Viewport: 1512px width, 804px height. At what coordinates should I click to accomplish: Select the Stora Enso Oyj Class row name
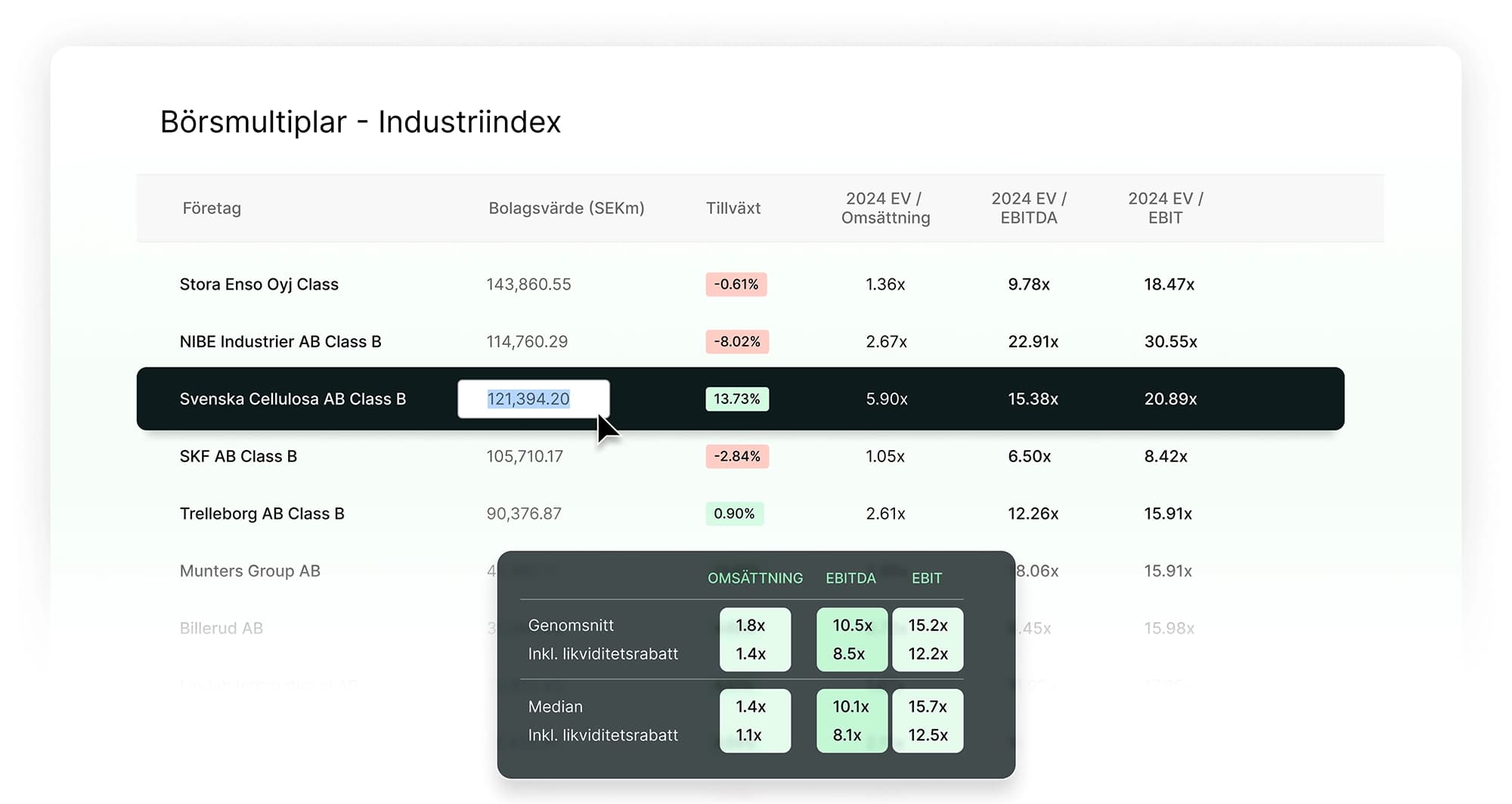(x=259, y=284)
